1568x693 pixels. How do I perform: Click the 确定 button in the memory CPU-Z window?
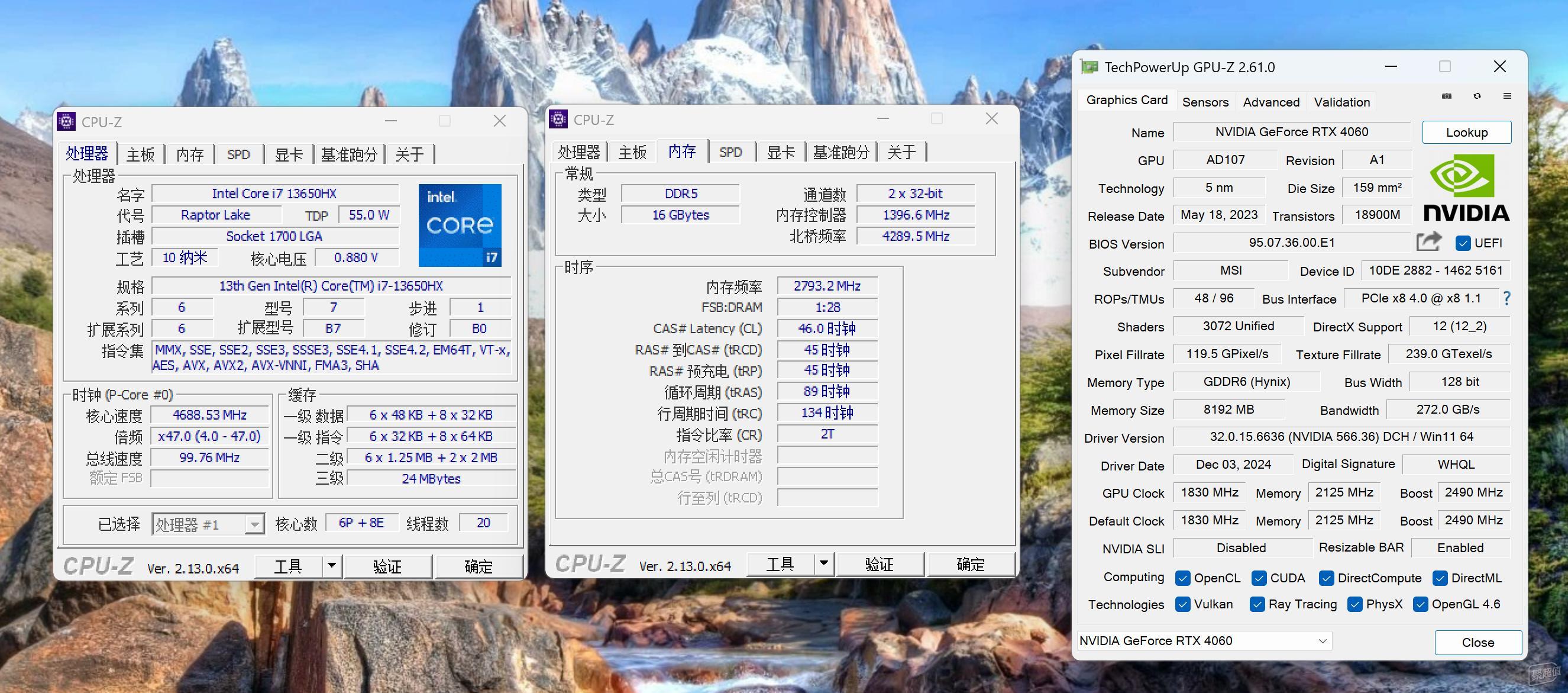970,564
